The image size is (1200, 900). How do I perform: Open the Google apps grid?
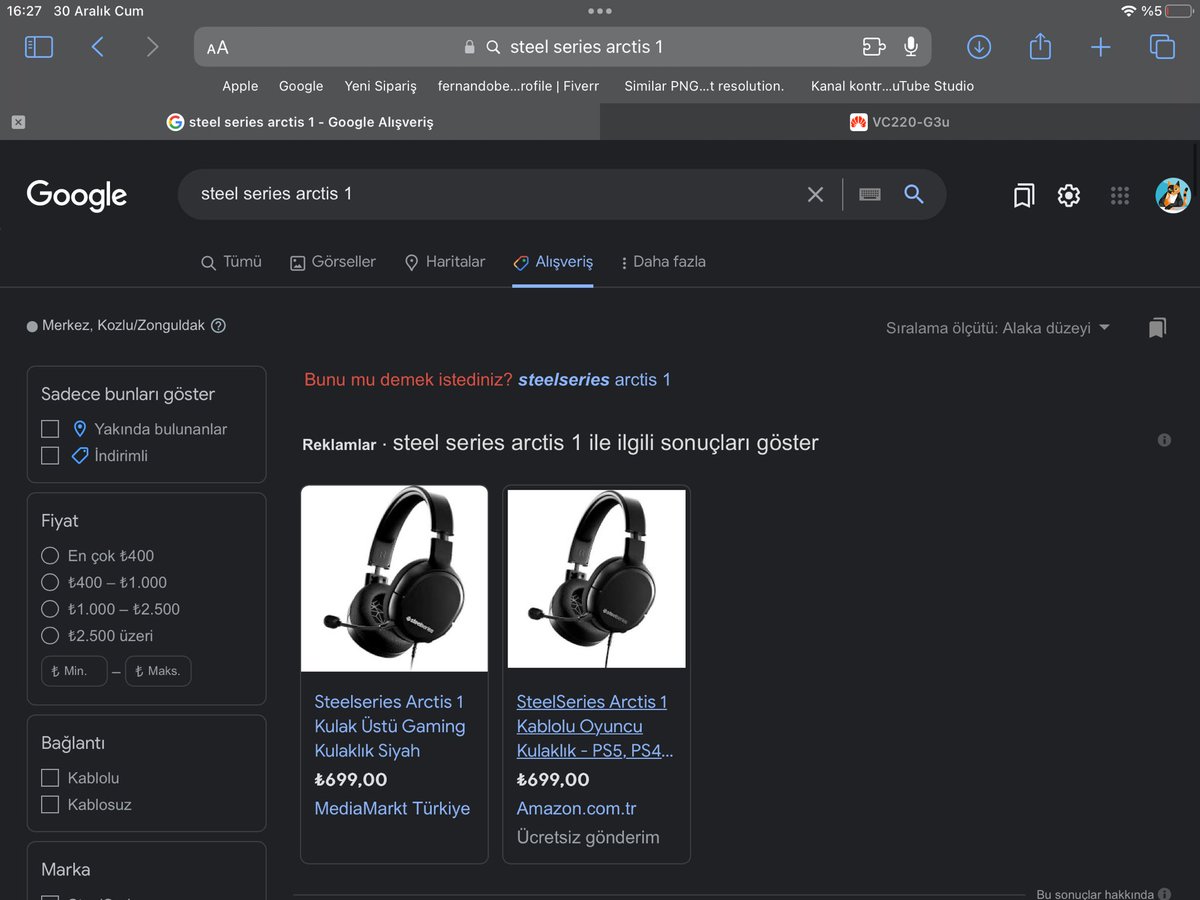pos(1120,195)
